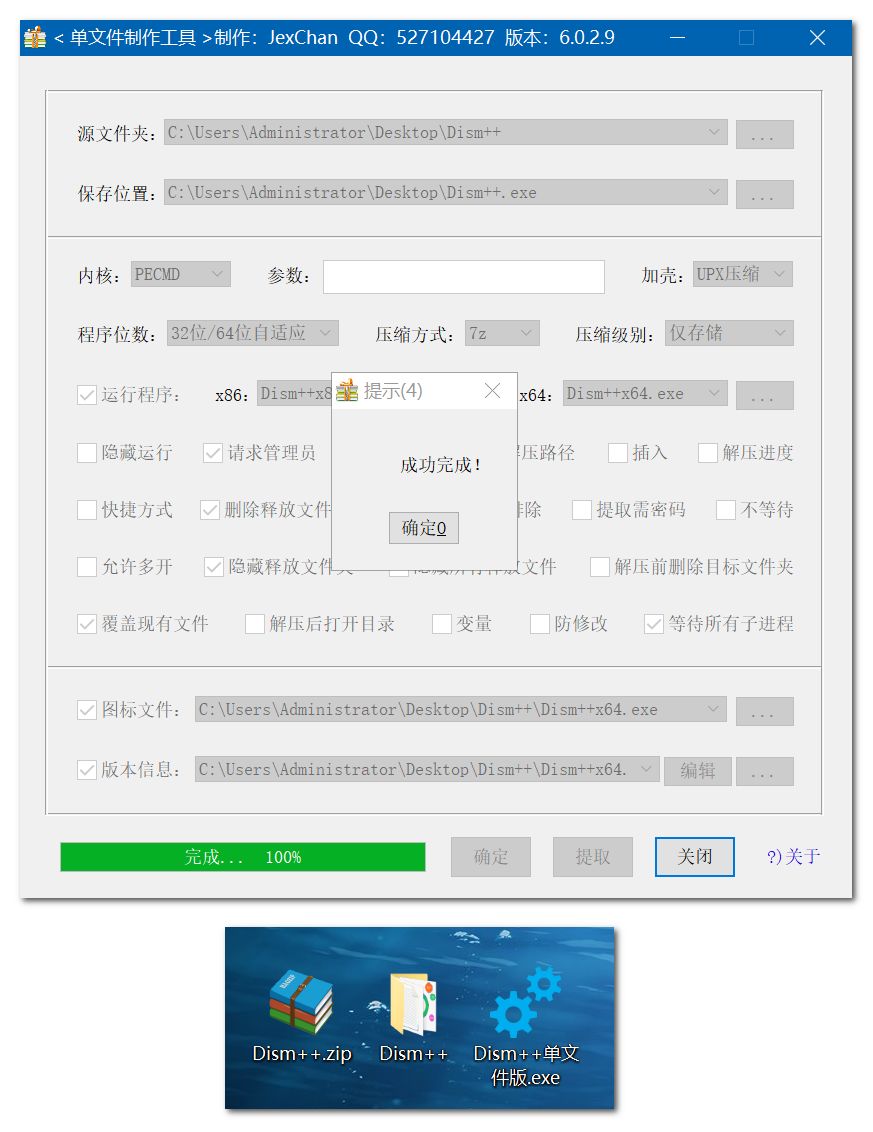This screenshot has width=873, height=1132.
Task: Toggle the 图标文件 checkbox
Action: 87,710
